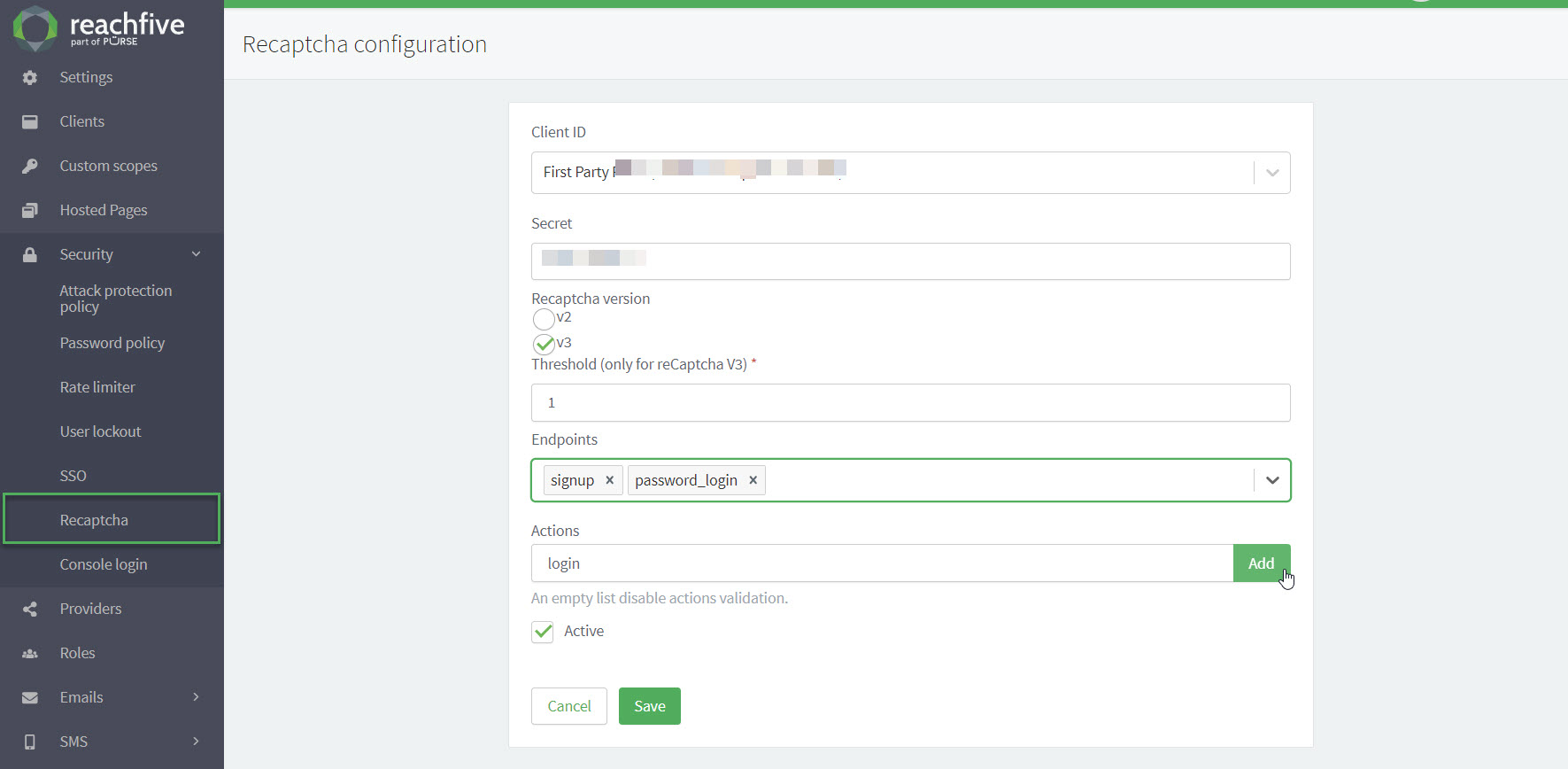This screenshot has width=1568, height=769.
Task: Toggle the Active checkbox
Action: [x=543, y=632]
